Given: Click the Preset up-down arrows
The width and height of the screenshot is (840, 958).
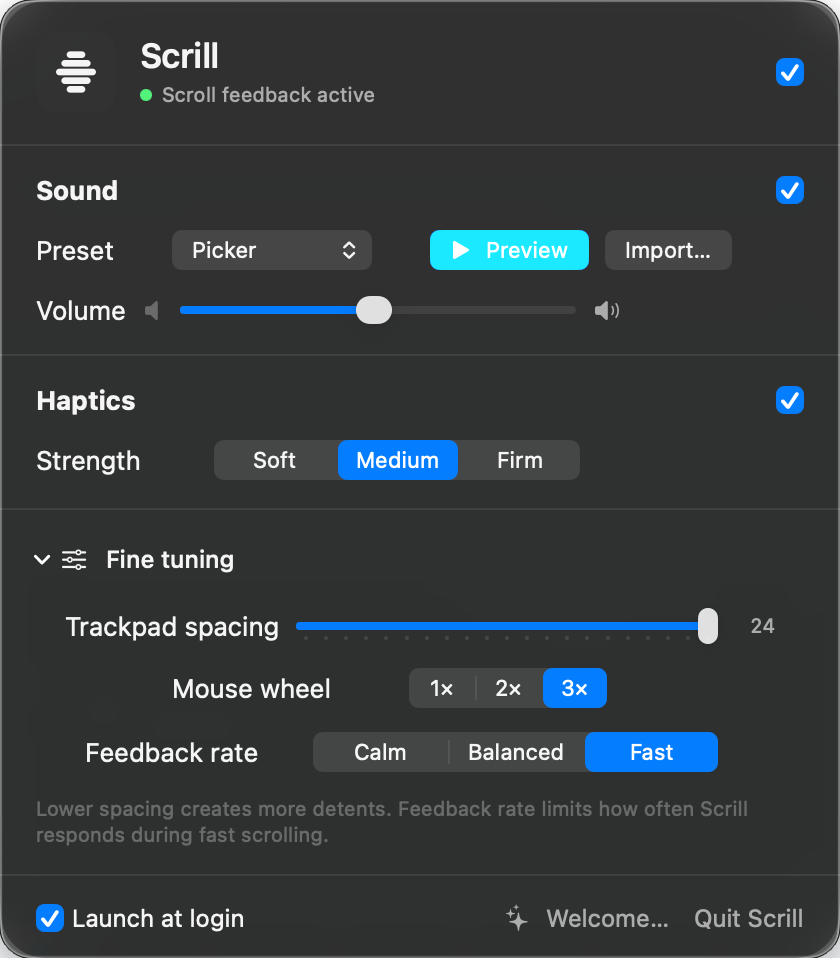Looking at the screenshot, I should [349, 250].
